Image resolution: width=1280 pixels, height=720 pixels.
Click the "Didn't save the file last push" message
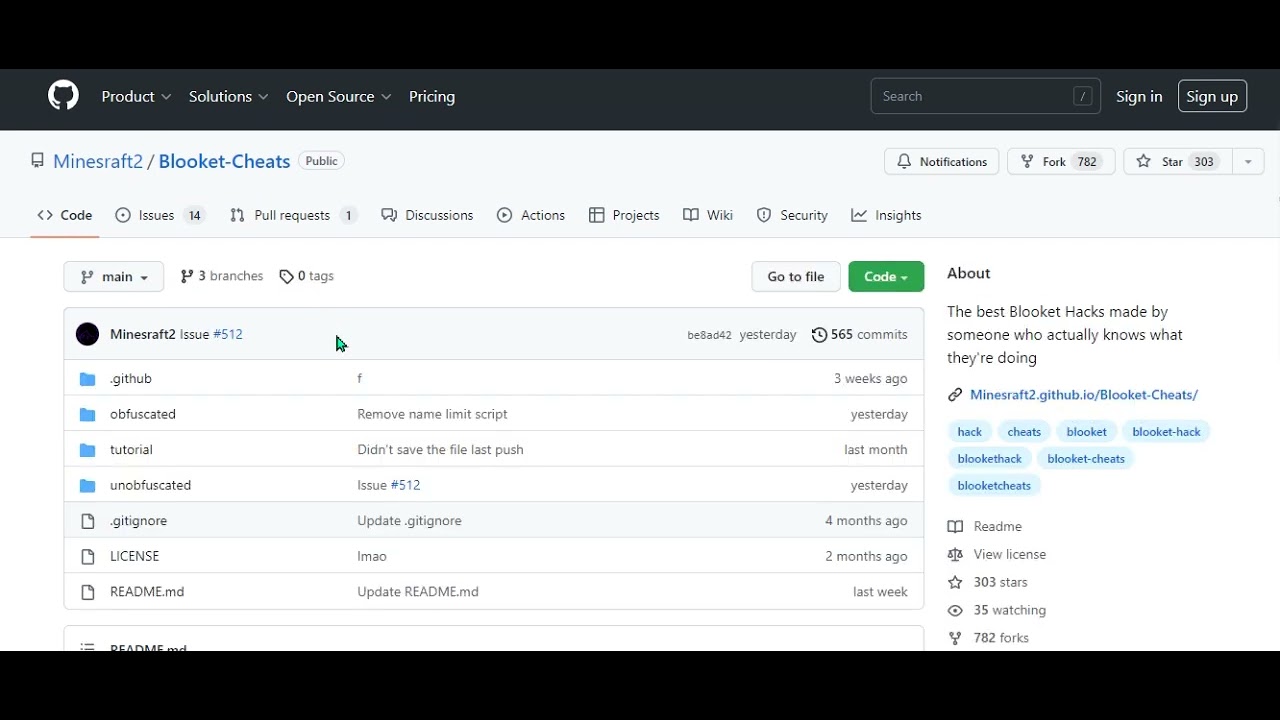coord(440,450)
